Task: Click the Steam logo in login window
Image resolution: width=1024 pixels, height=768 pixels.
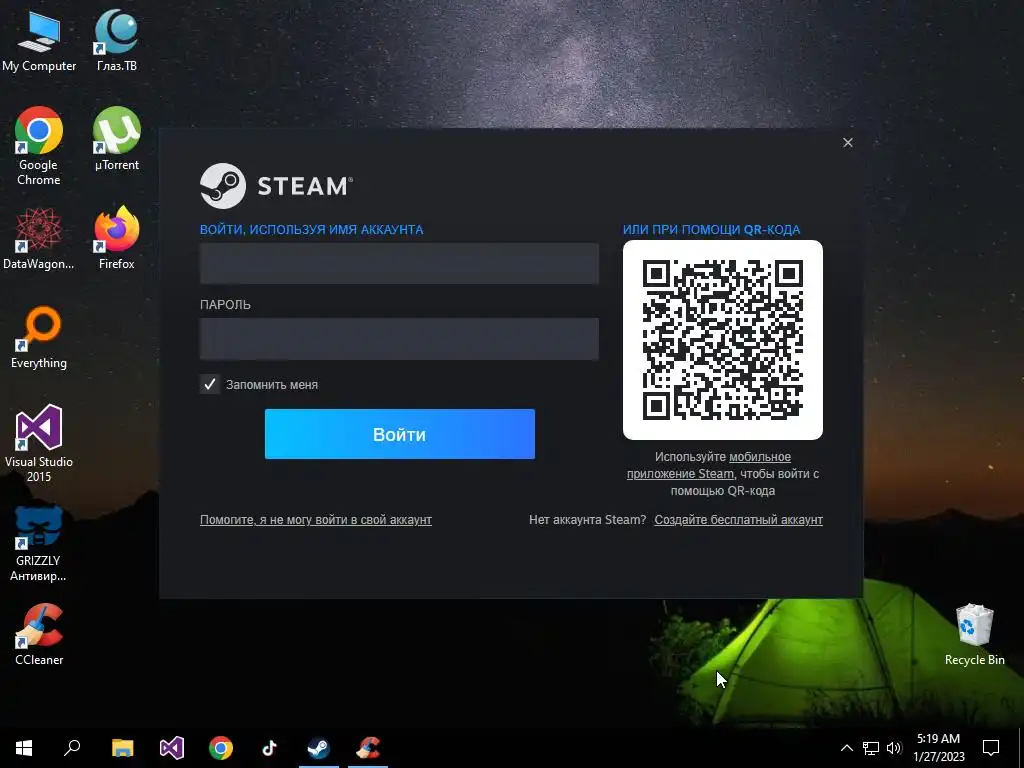Action: click(x=276, y=186)
